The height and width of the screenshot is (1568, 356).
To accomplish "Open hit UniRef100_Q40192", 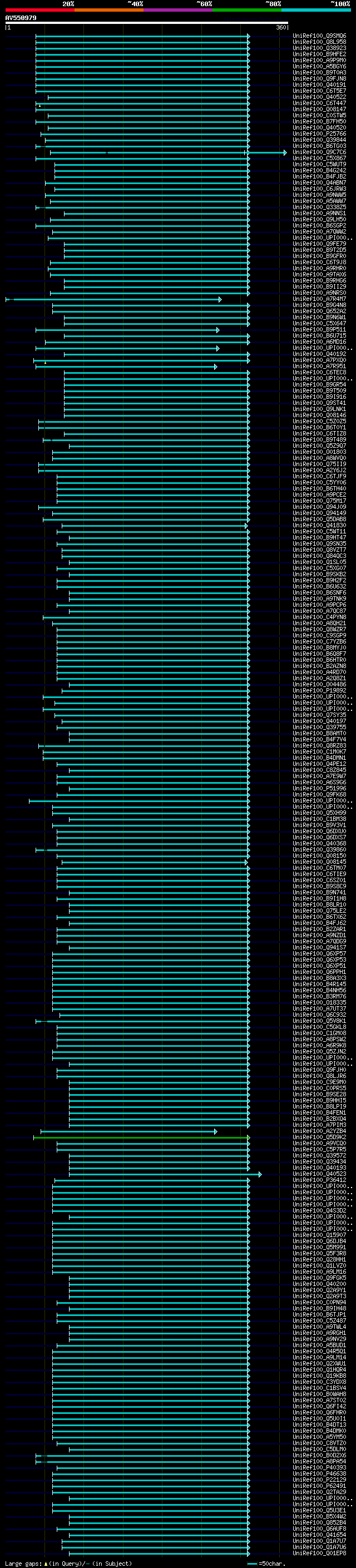I will point(319,354).
